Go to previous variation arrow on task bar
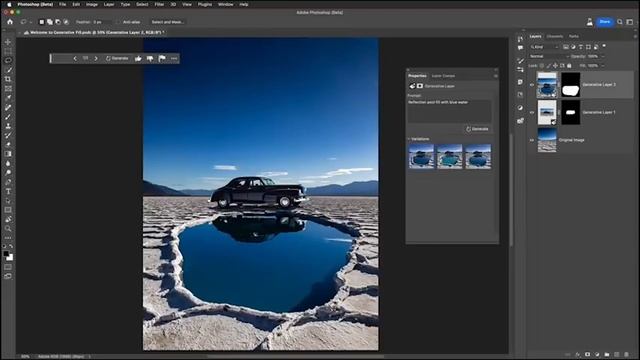The height and width of the screenshot is (360, 640). 75,59
